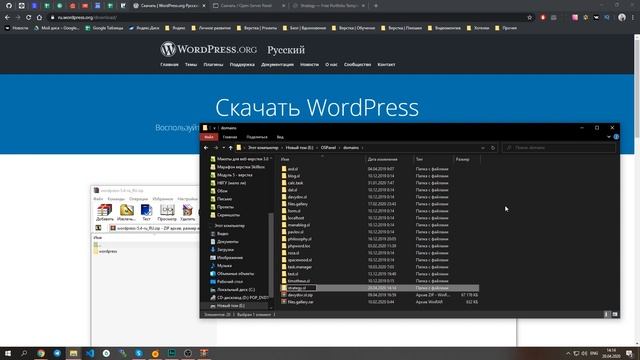
Task: Open the Личное развитие bookmarks folder
Action: coord(211,28)
